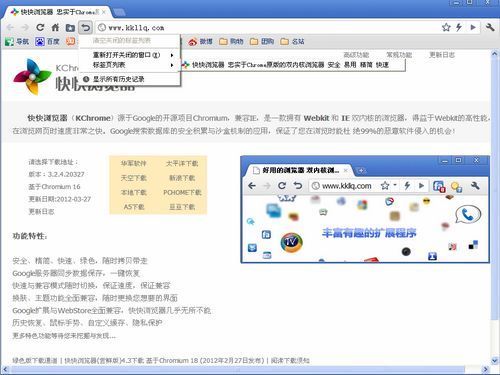This screenshot has height=375, width=500.
Task: Click the vertical scrollbar down arrow
Action: pyautogui.click(x=495, y=360)
